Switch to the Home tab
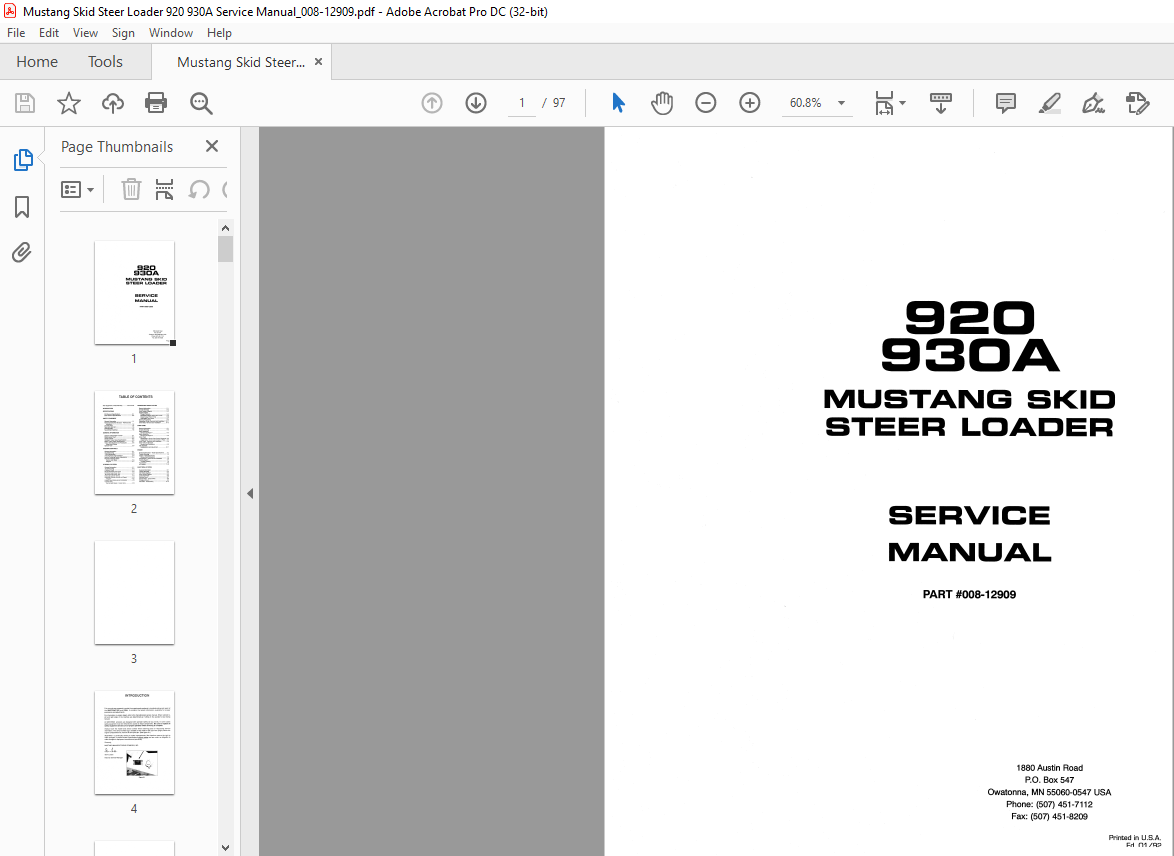 tap(37, 61)
